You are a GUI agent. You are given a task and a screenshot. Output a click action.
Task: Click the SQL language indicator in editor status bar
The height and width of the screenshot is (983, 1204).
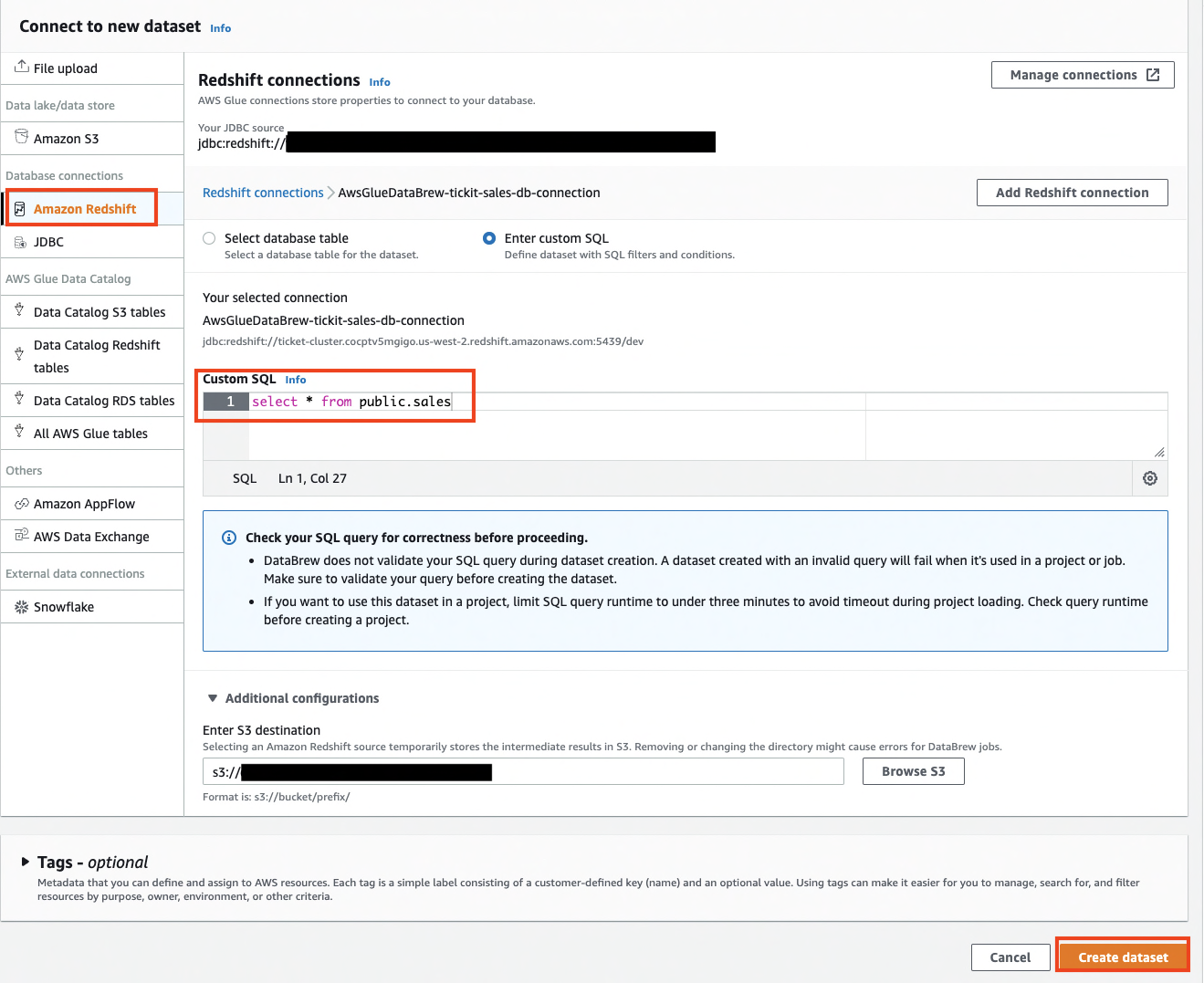[245, 478]
